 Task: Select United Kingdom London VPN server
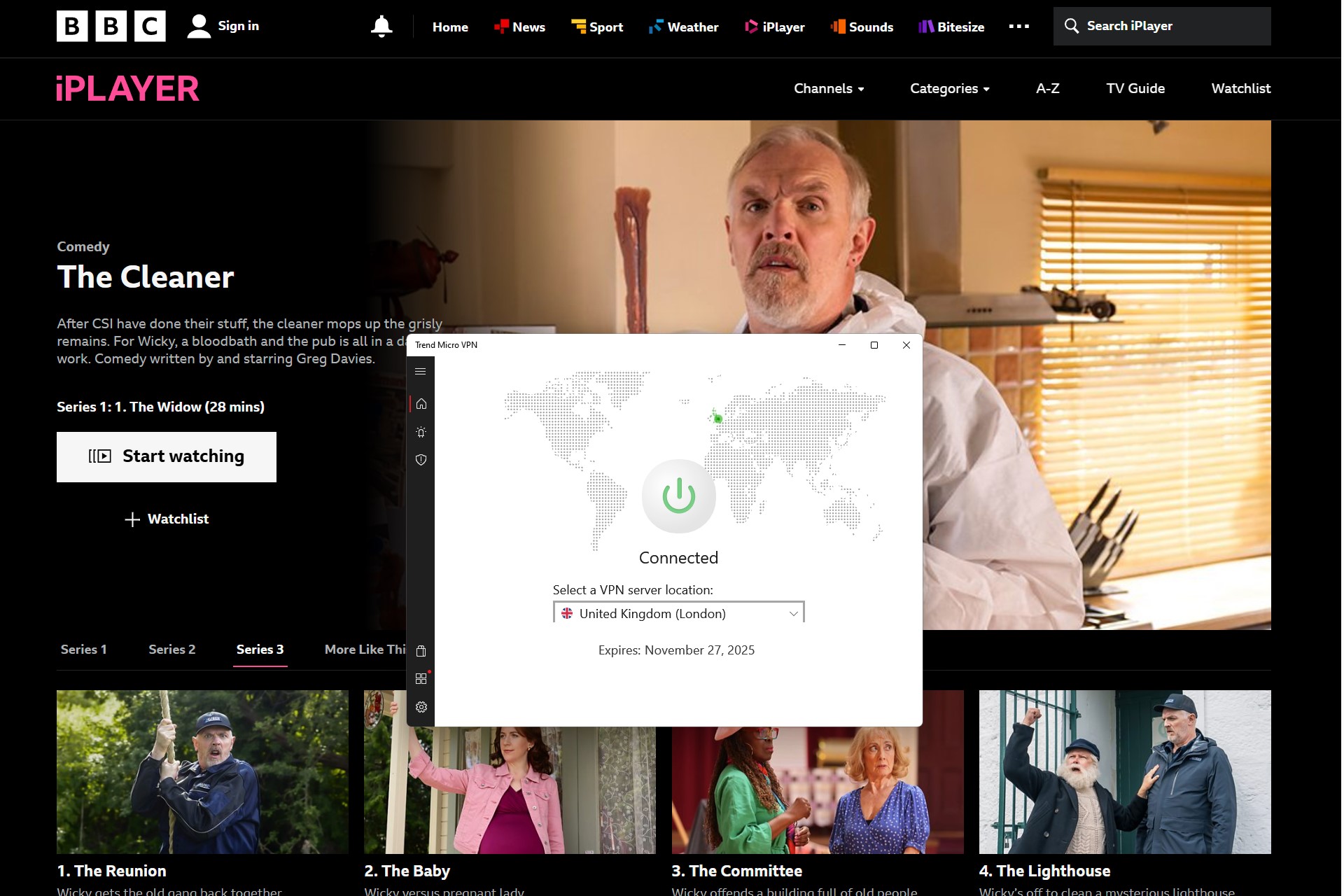tap(678, 613)
